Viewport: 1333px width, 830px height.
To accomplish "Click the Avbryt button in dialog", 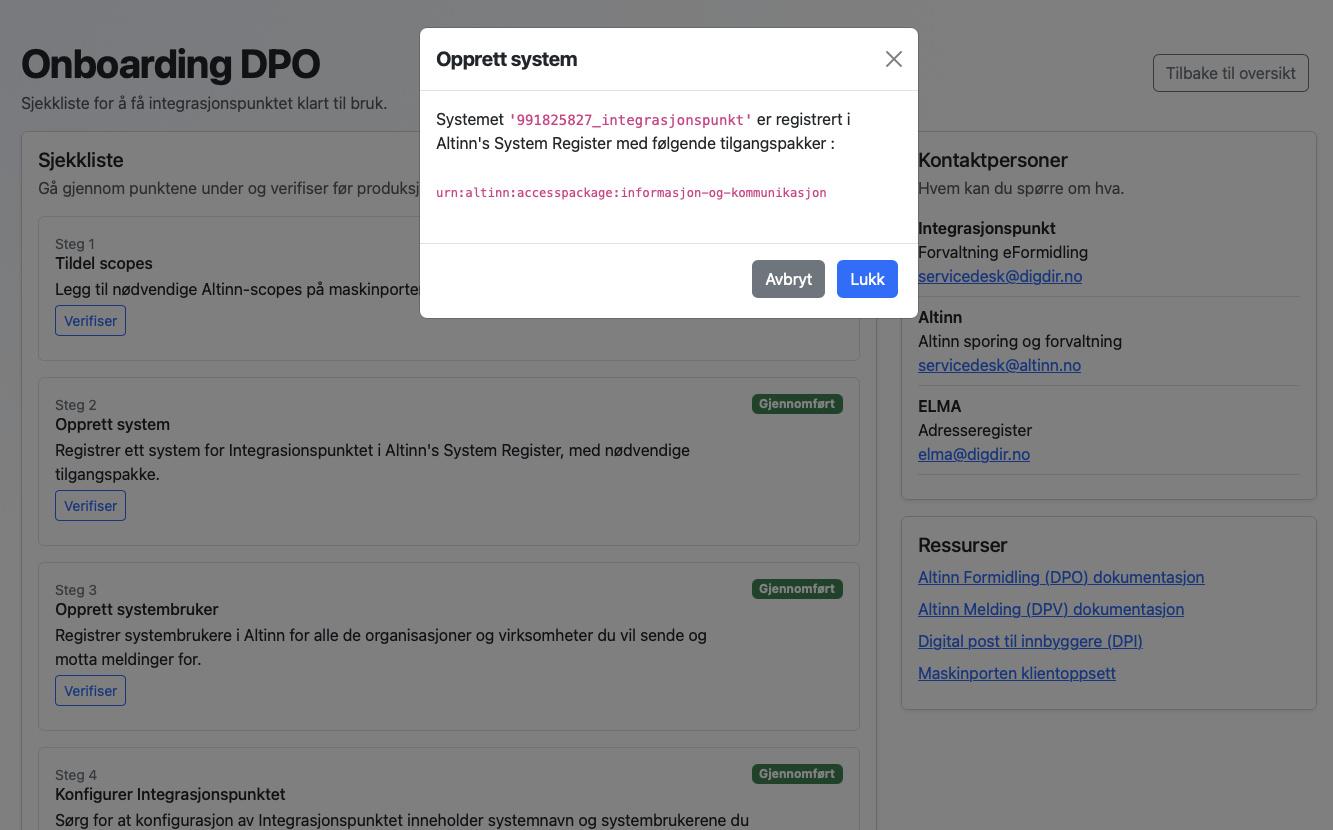I will click(x=788, y=279).
